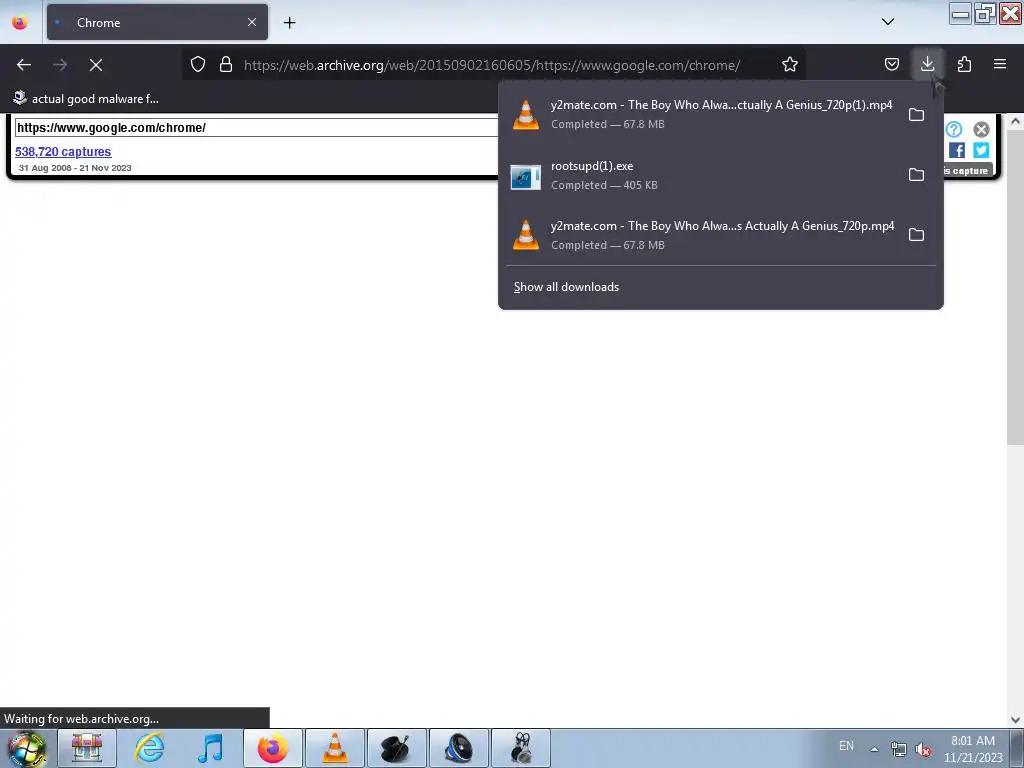Click the page scrollbar down arrow
Viewport: 1024px width, 768px height.
[1015, 720]
